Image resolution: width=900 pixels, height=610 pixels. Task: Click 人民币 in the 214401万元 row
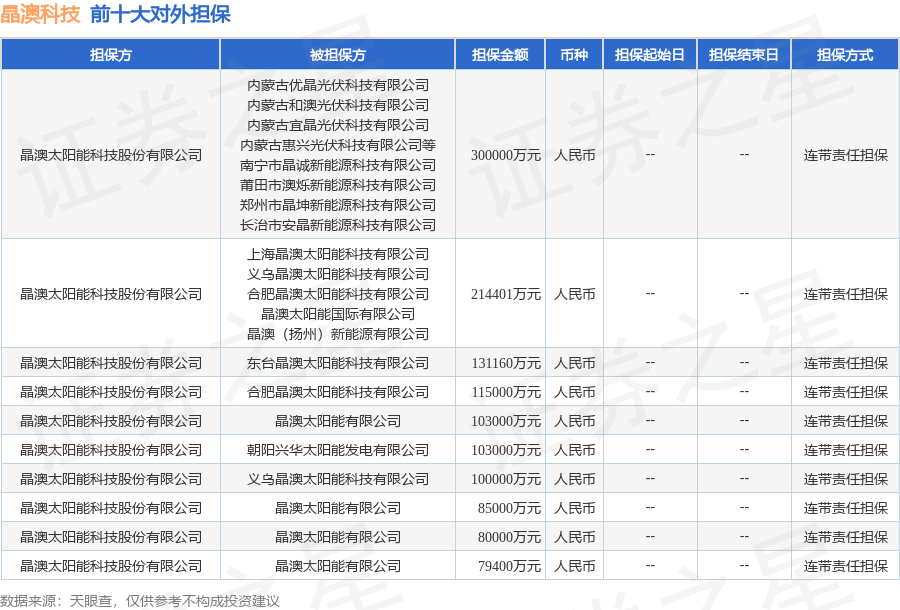click(575, 294)
